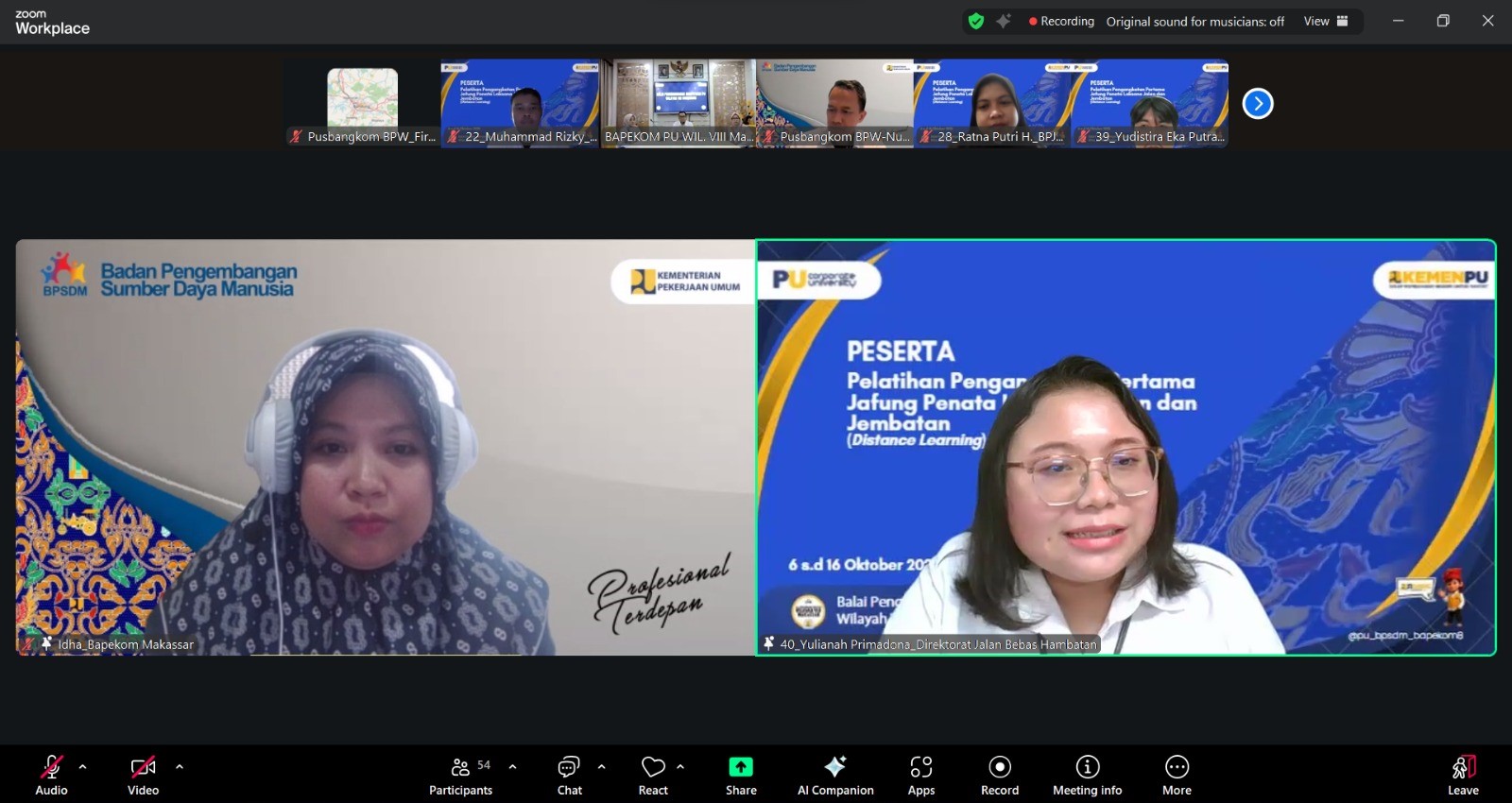The height and width of the screenshot is (803, 1512).
Task: Turn on the camera with Video button
Action: (x=143, y=775)
